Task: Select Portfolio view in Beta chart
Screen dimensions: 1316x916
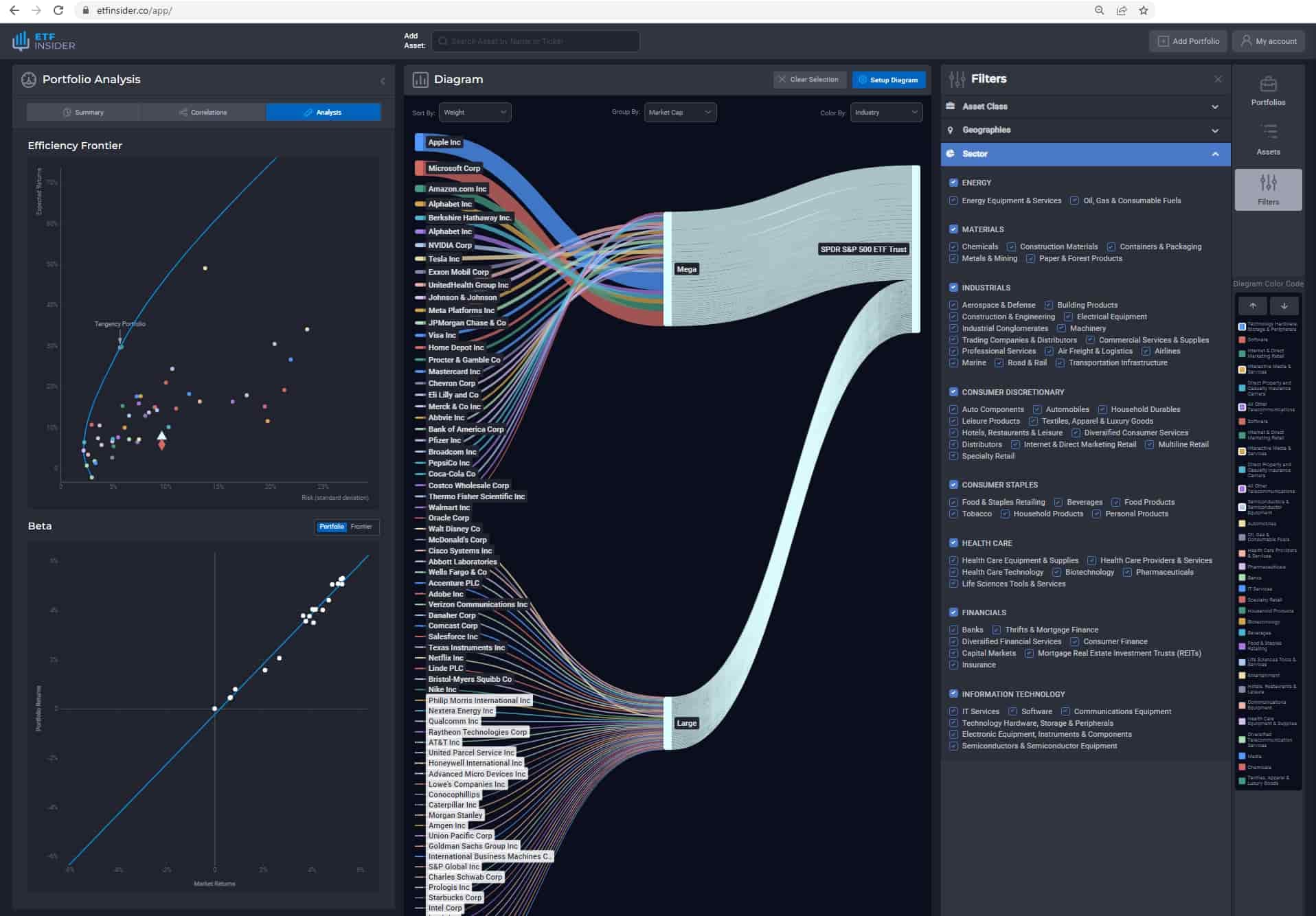Action: pyautogui.click(x=331, y=527)
